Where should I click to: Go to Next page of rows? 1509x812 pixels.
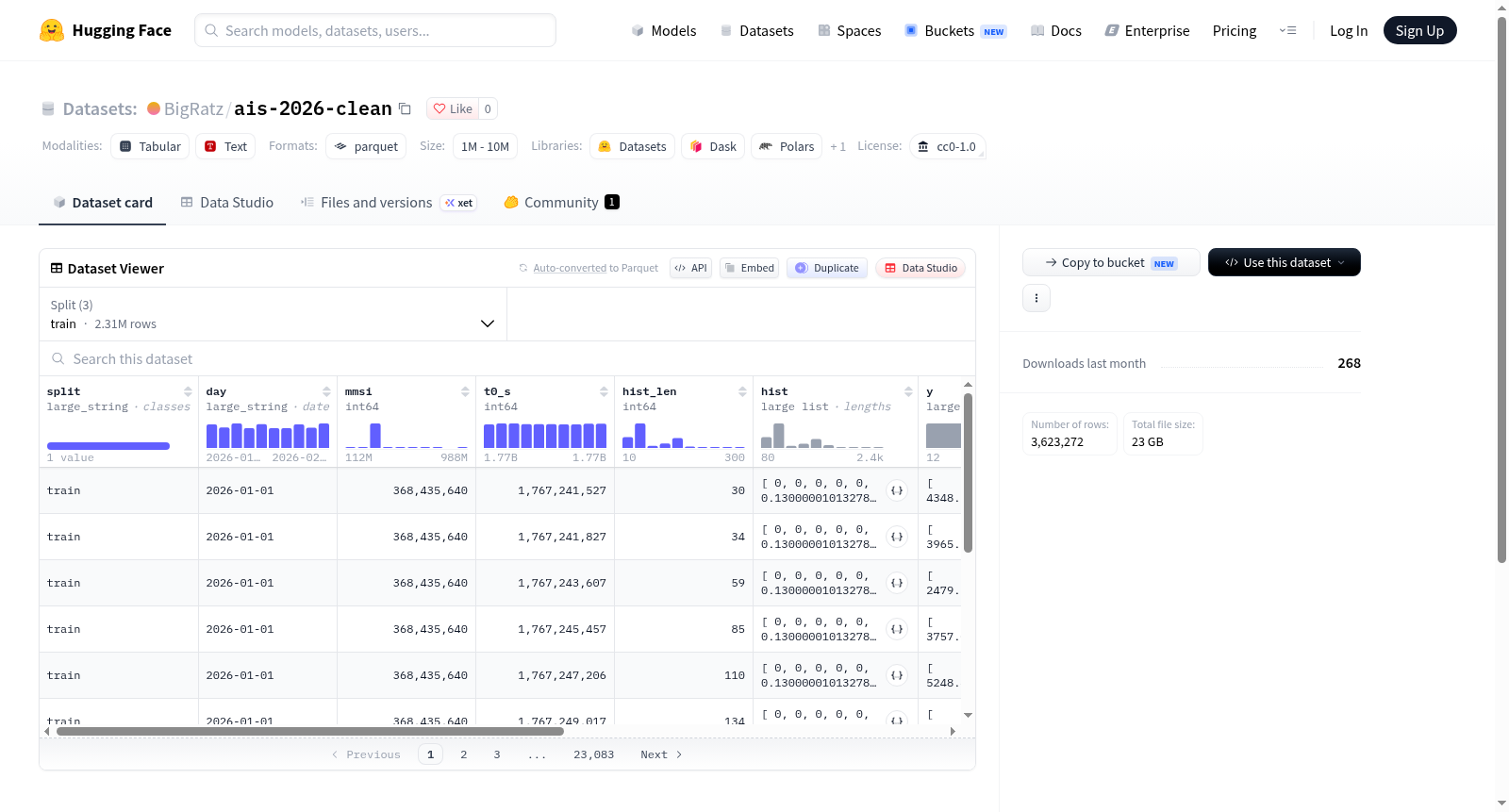[x=661, y=754]
